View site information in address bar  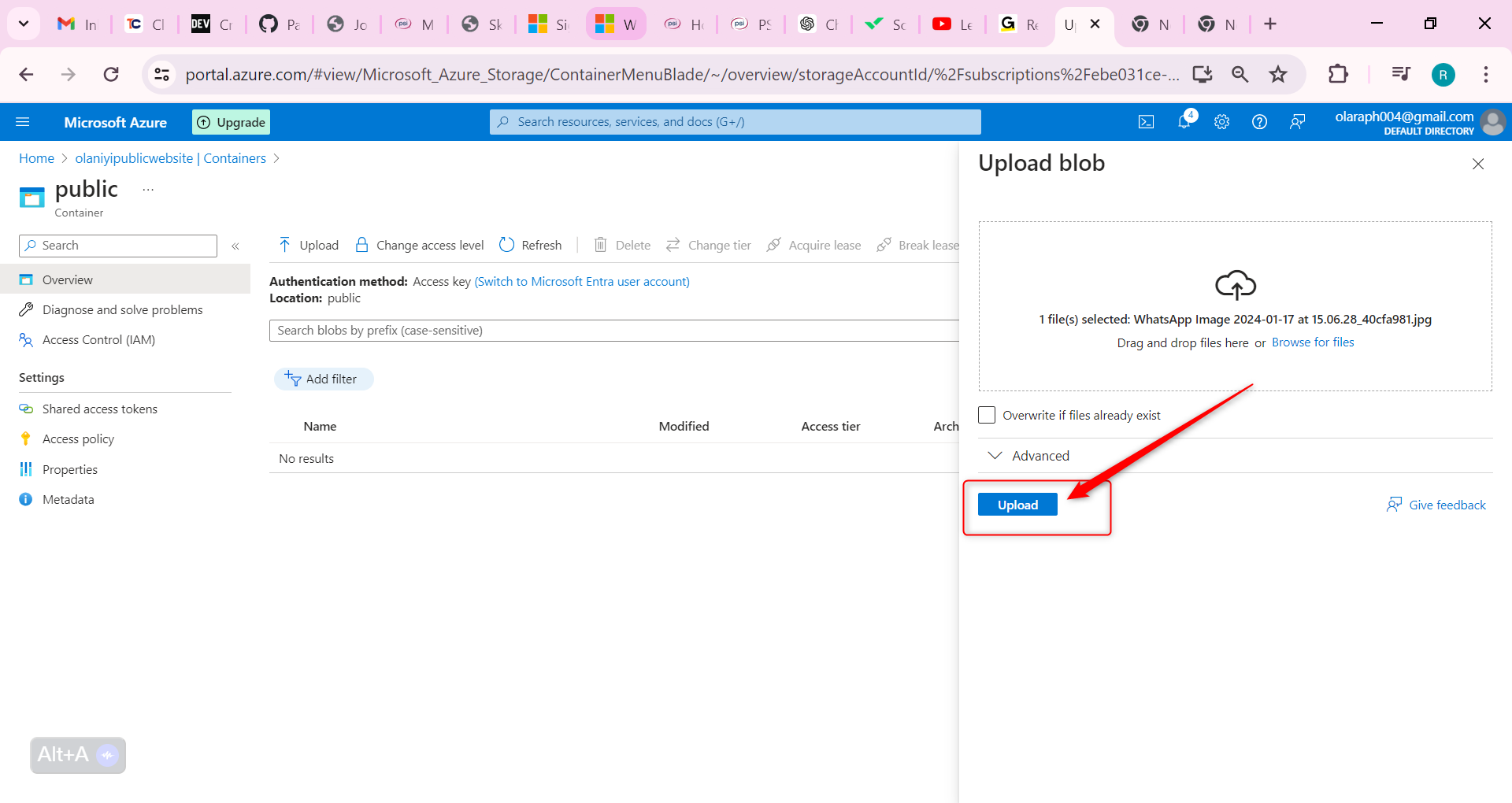(x=161, y=74)
